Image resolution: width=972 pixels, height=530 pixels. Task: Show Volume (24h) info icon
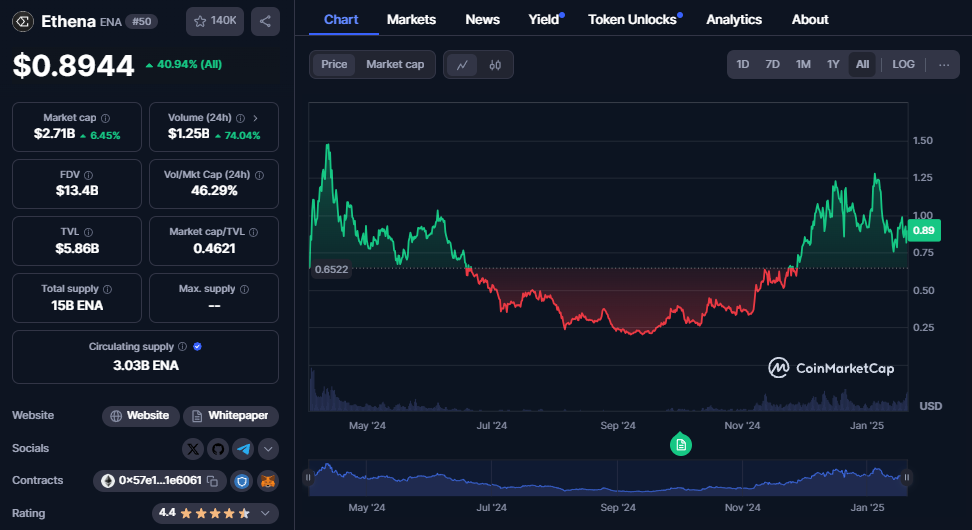(x=241, y=118)
